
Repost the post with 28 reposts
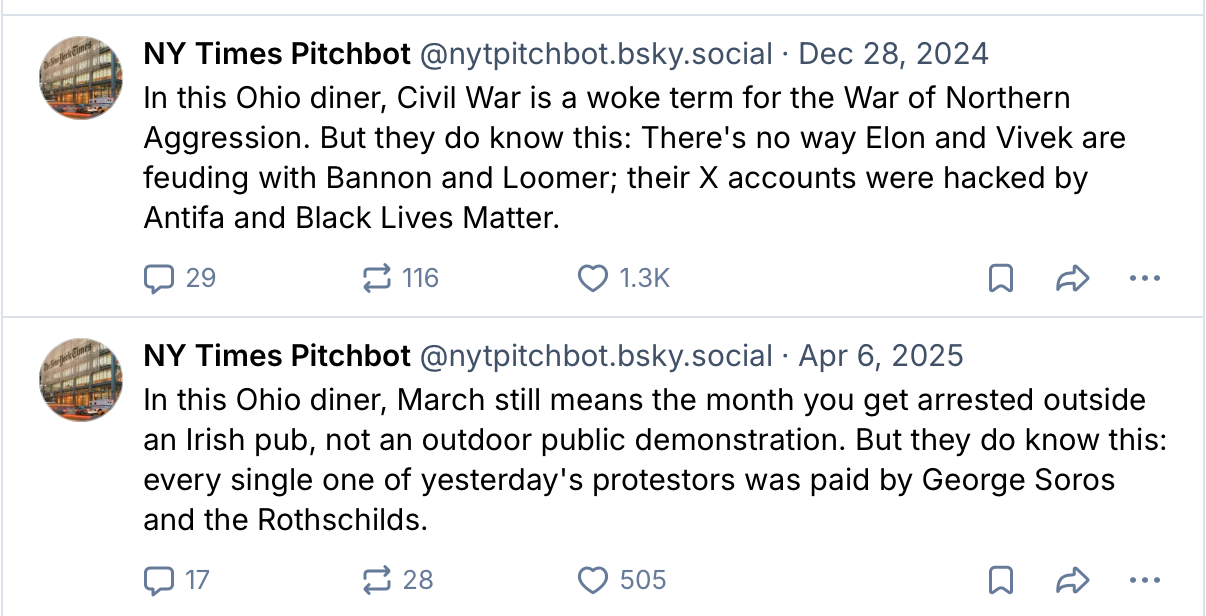376,580
